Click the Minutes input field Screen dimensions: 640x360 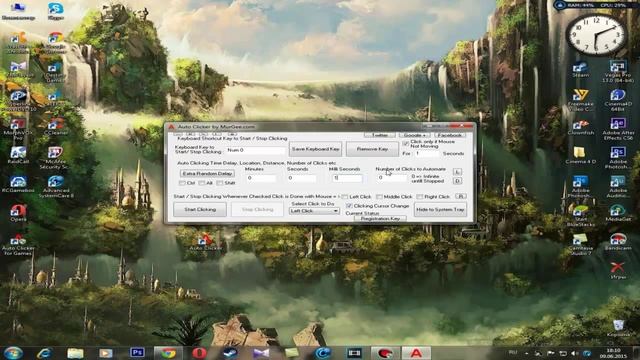261,178
